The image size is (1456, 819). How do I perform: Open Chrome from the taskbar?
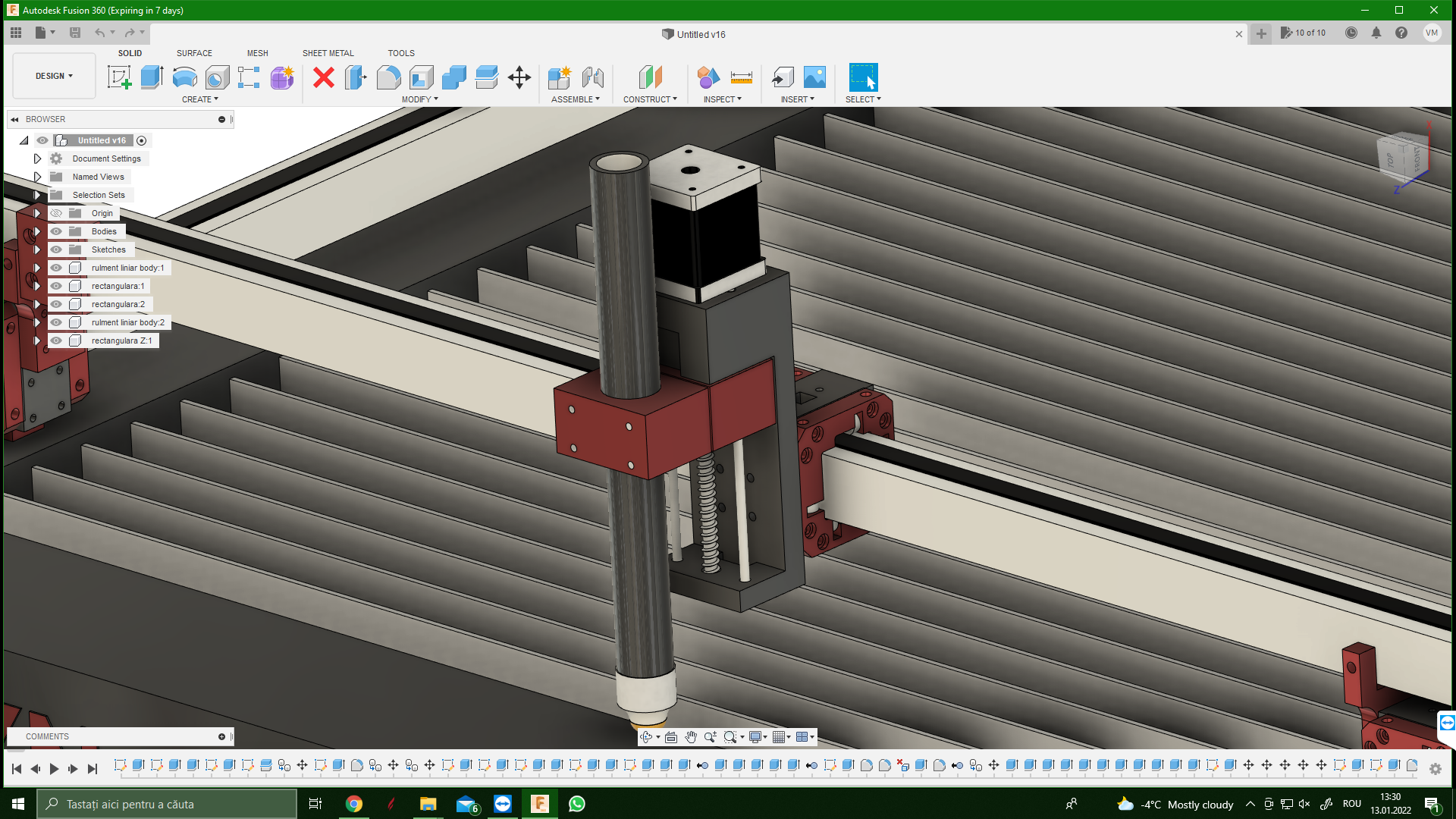[x=354, y=804]
